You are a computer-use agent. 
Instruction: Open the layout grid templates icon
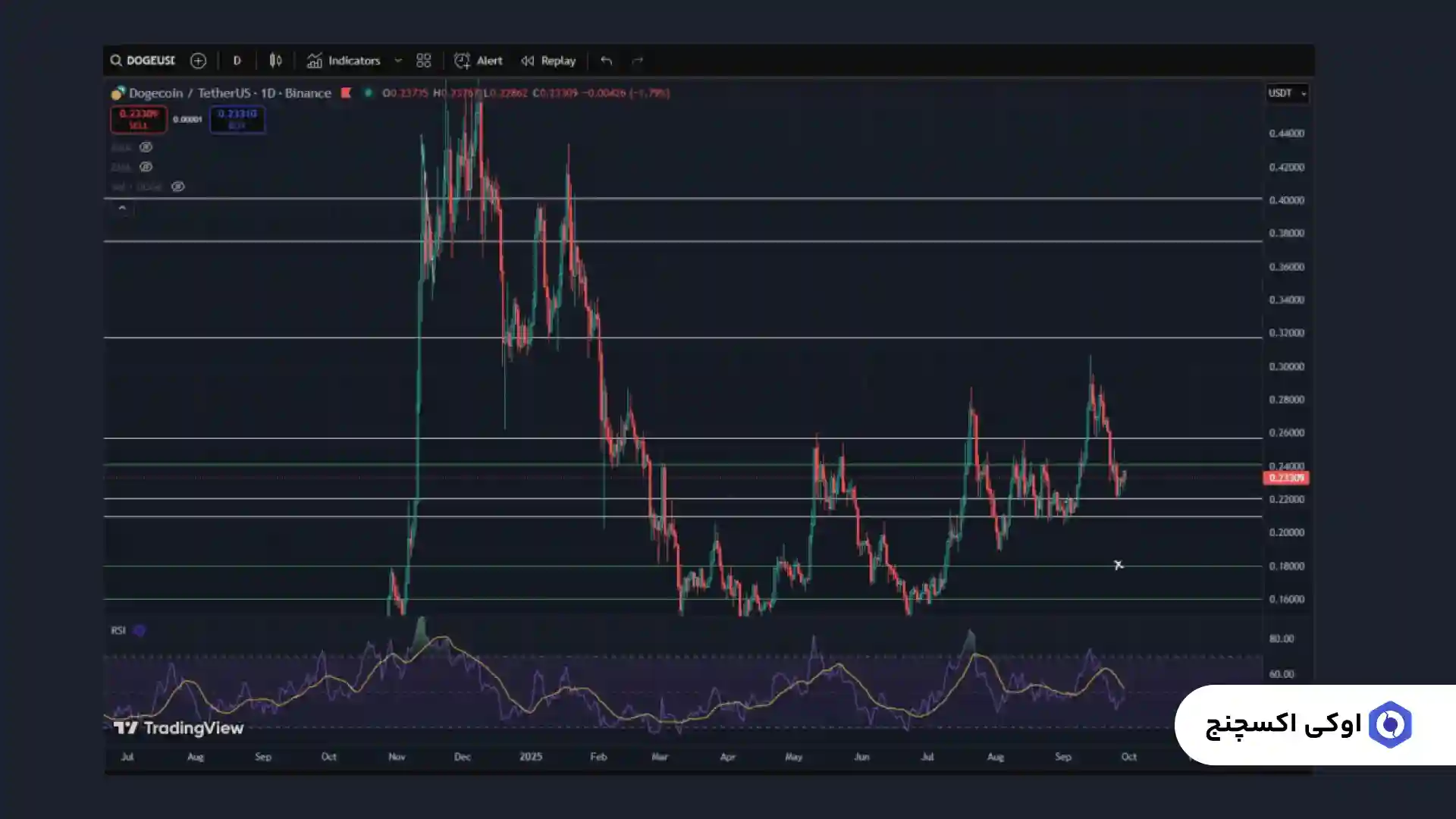(x=423, y=61)
